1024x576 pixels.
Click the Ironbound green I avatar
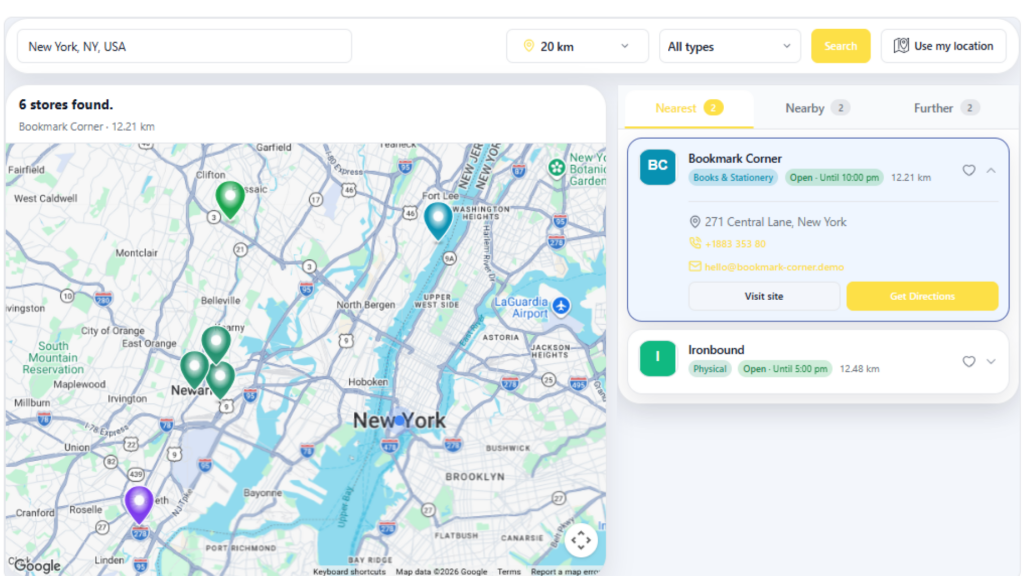coord(658,359)
